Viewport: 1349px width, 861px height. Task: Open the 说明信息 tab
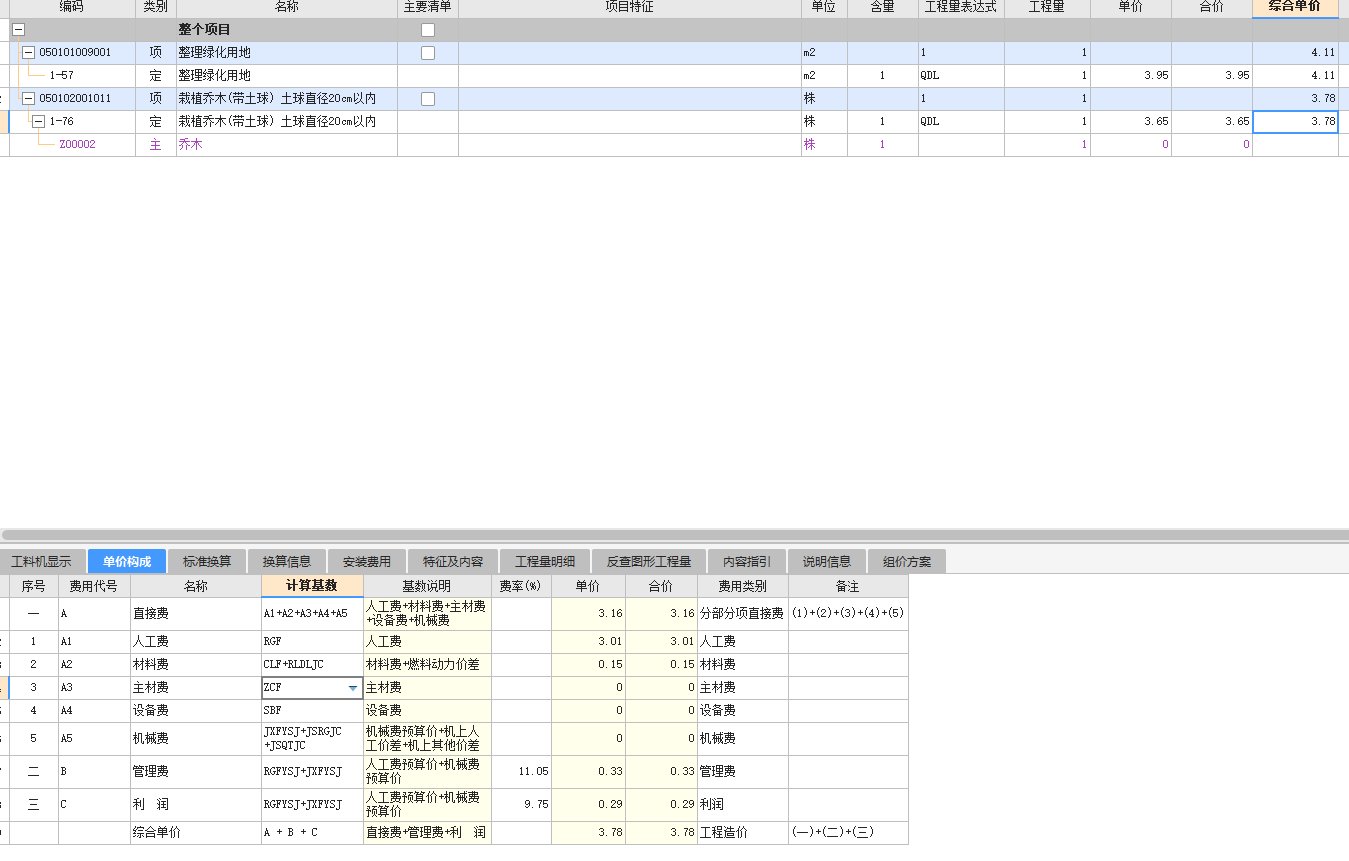[827, 562]
